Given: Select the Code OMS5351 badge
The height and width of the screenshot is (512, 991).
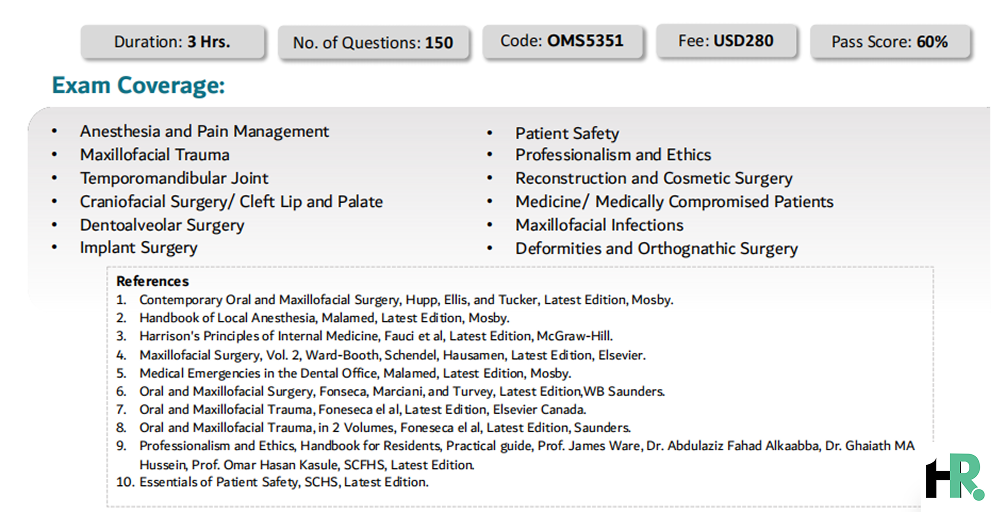Looking at the screenshot, I should point(562,41).
